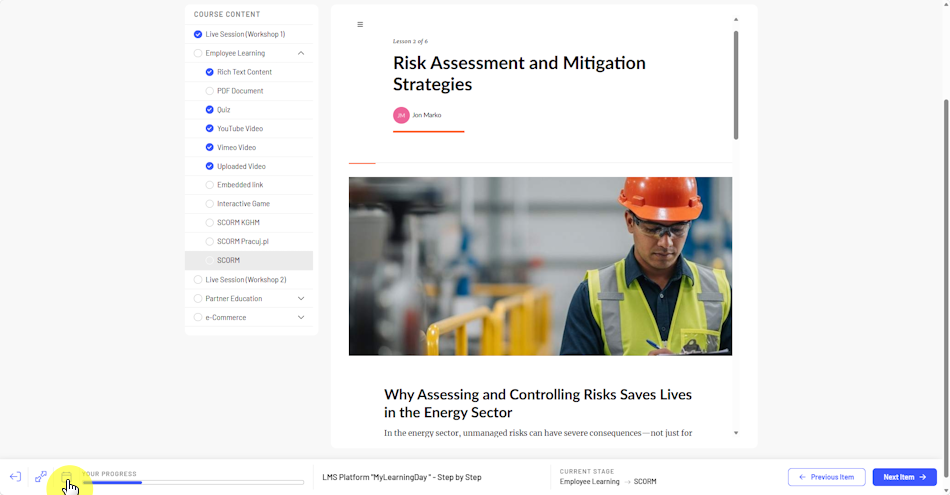Toggle PDF Document completion circle
Screen dimensions: 950x495
pos(210,91)
